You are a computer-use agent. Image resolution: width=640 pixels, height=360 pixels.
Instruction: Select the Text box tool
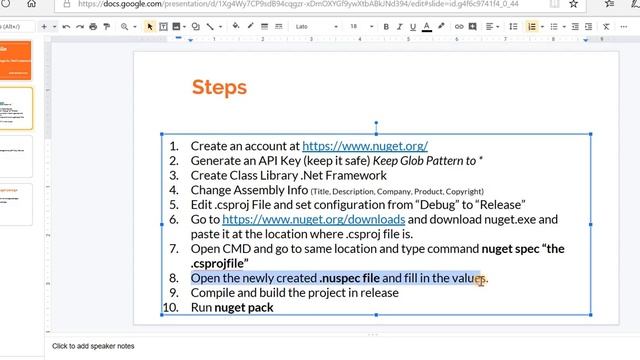click(x=163, y=27)
